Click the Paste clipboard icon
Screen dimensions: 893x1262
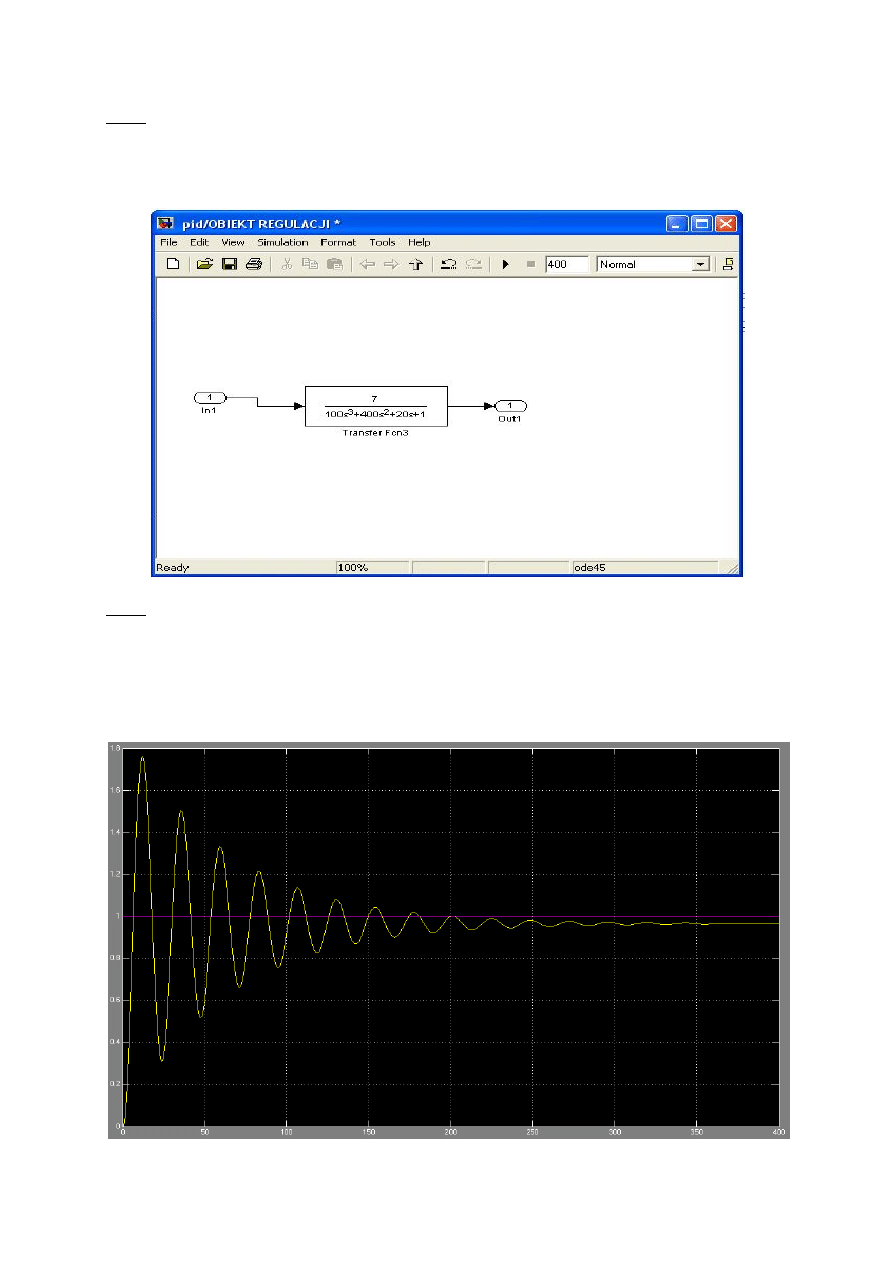click(335, 264)
